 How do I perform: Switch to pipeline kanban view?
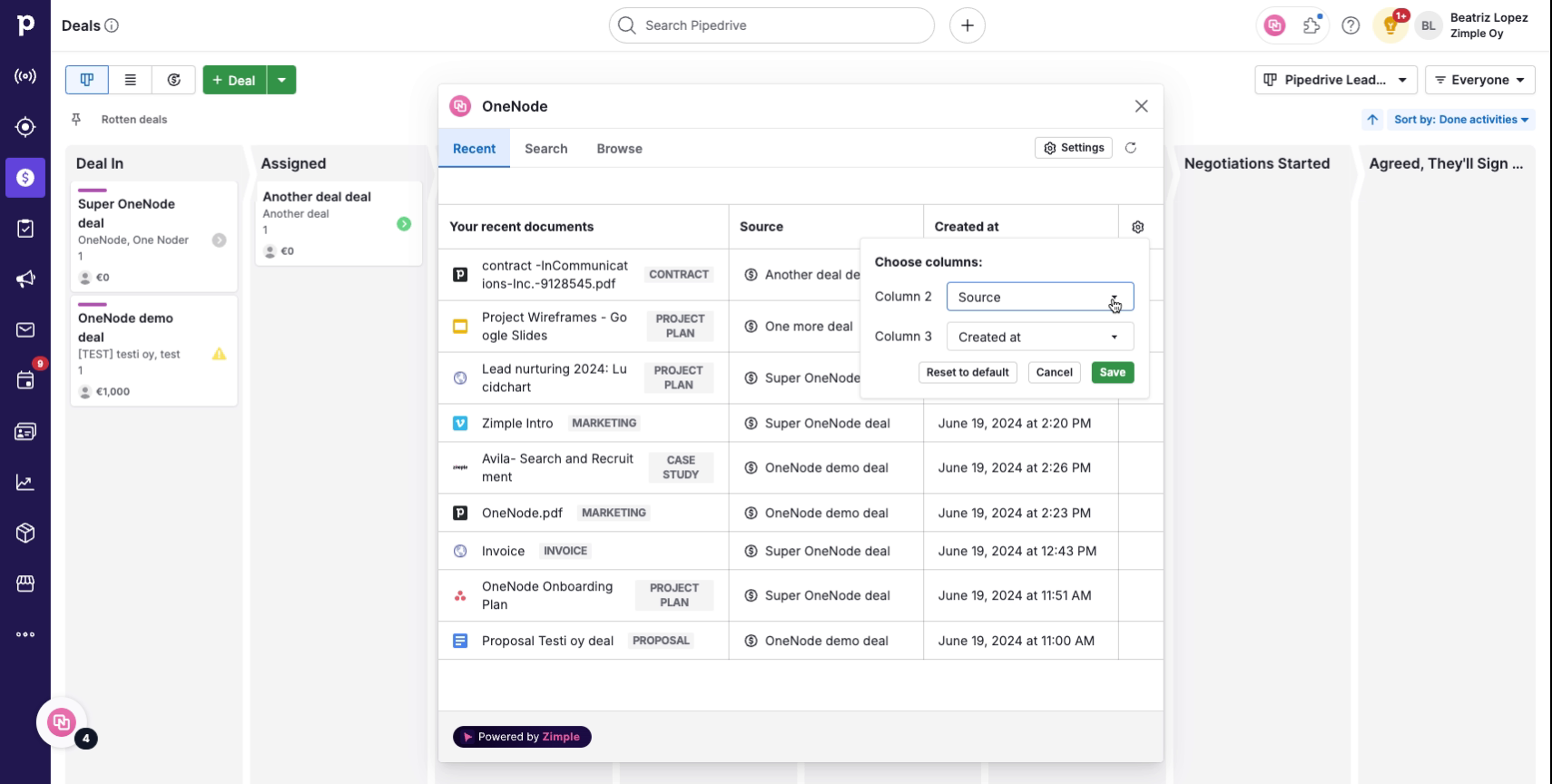(x=87, y=80)
